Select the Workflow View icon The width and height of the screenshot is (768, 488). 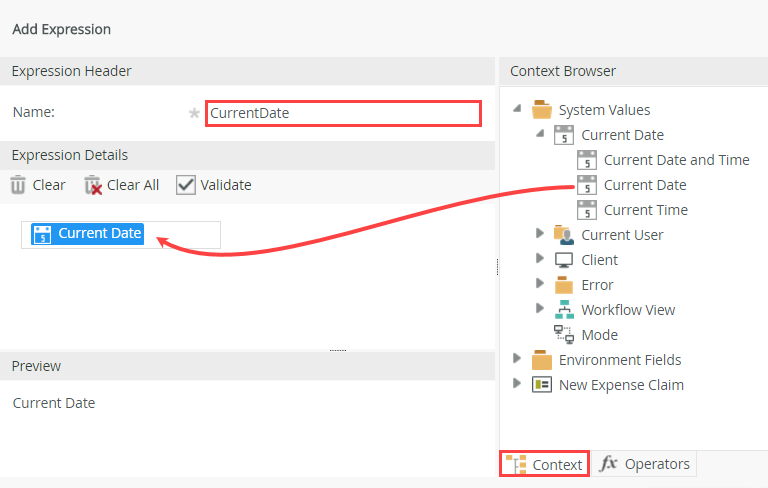tap(564, 310)
